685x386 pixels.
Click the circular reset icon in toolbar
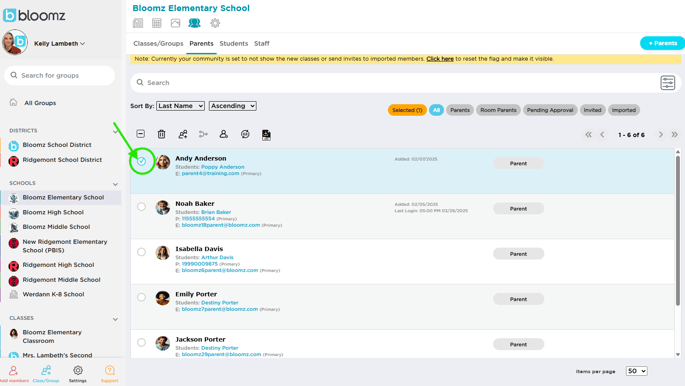coord(245,134)
